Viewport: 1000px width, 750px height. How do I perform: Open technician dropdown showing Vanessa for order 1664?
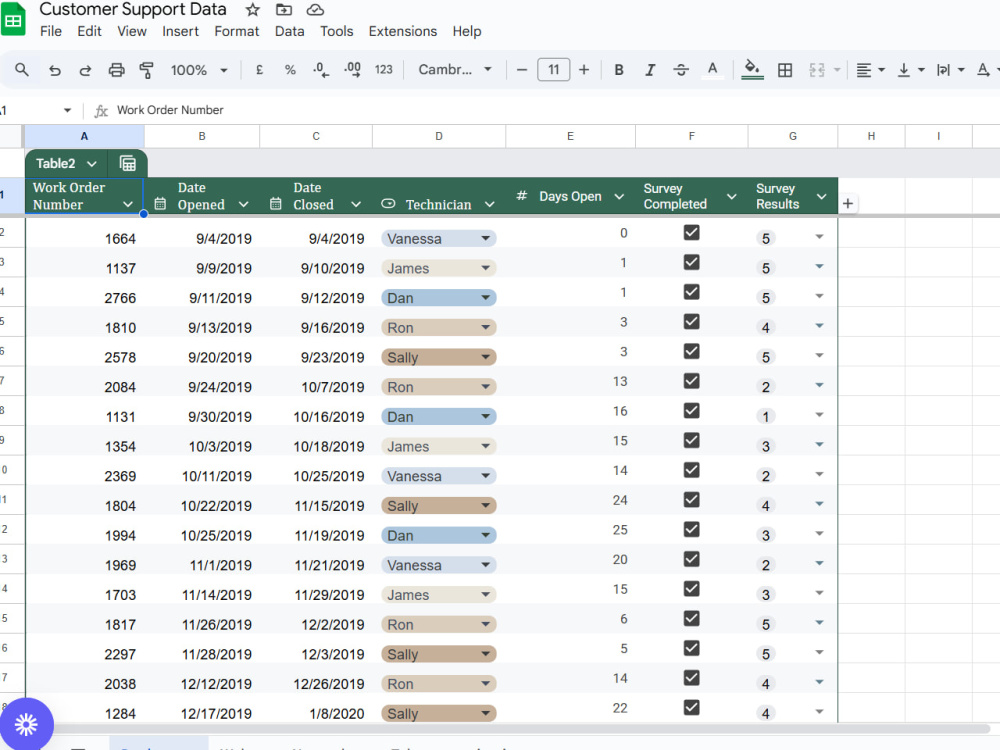pyautogui.click(x=439, y=239)
